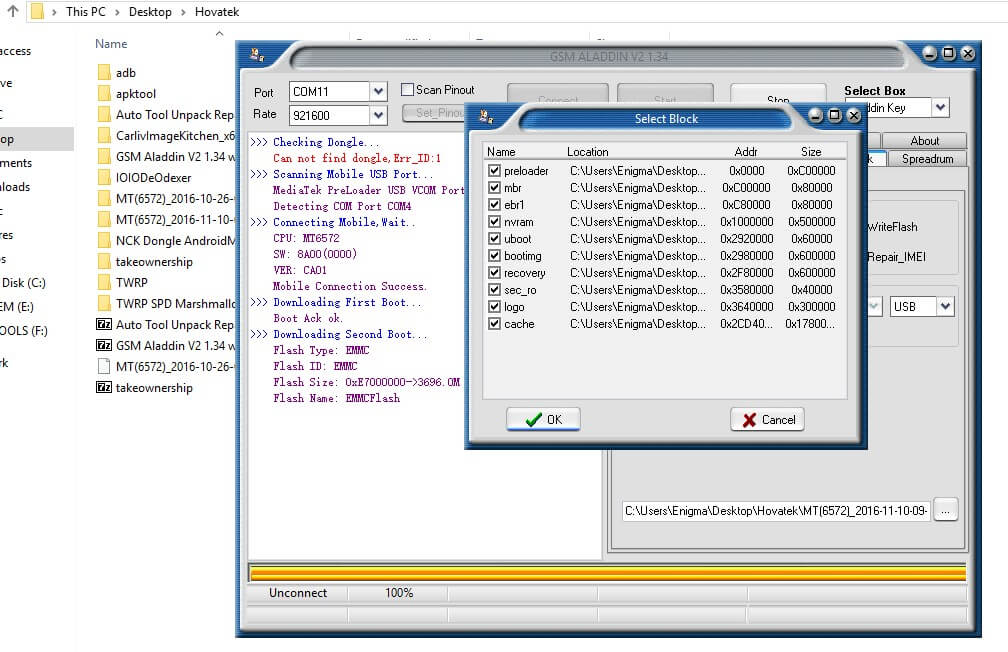Click the Hovatek breadcrumb in address bar
Viewport: 1008px width, 652px height.
click(x=217, y=12)
